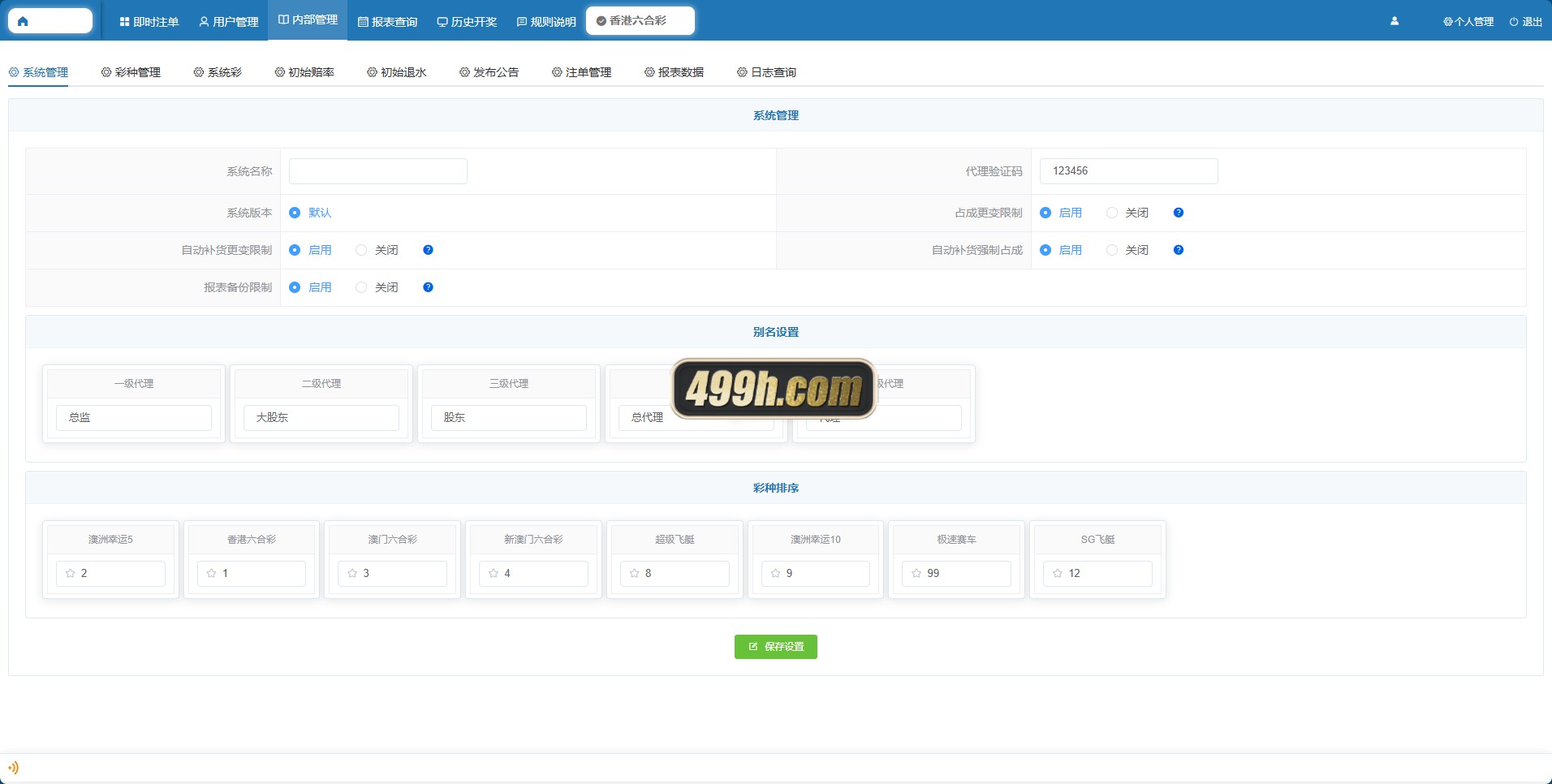Switch to 初始退水 tab

[x=397, y=72]
